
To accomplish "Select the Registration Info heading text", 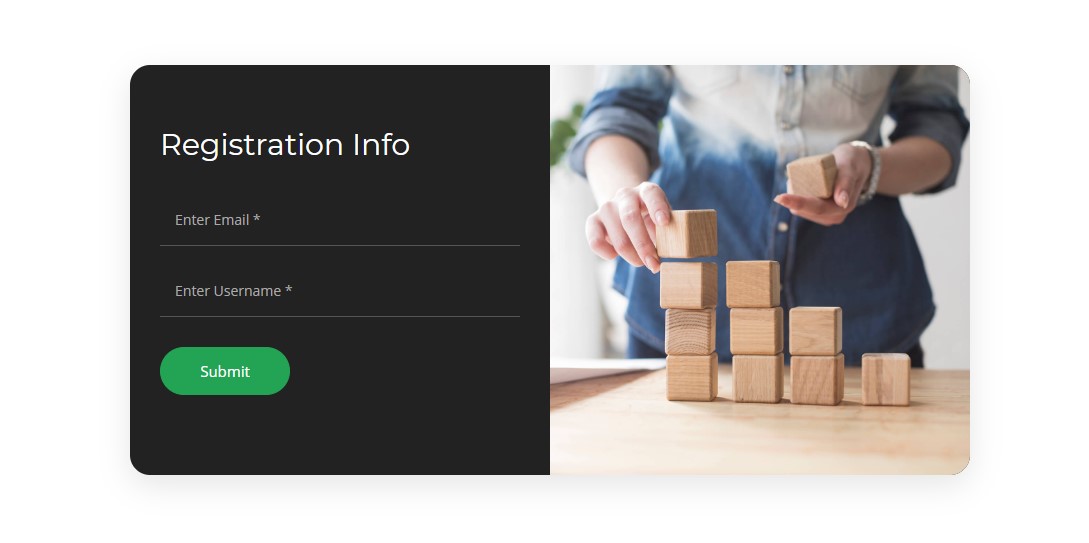I will coord(285,145).
